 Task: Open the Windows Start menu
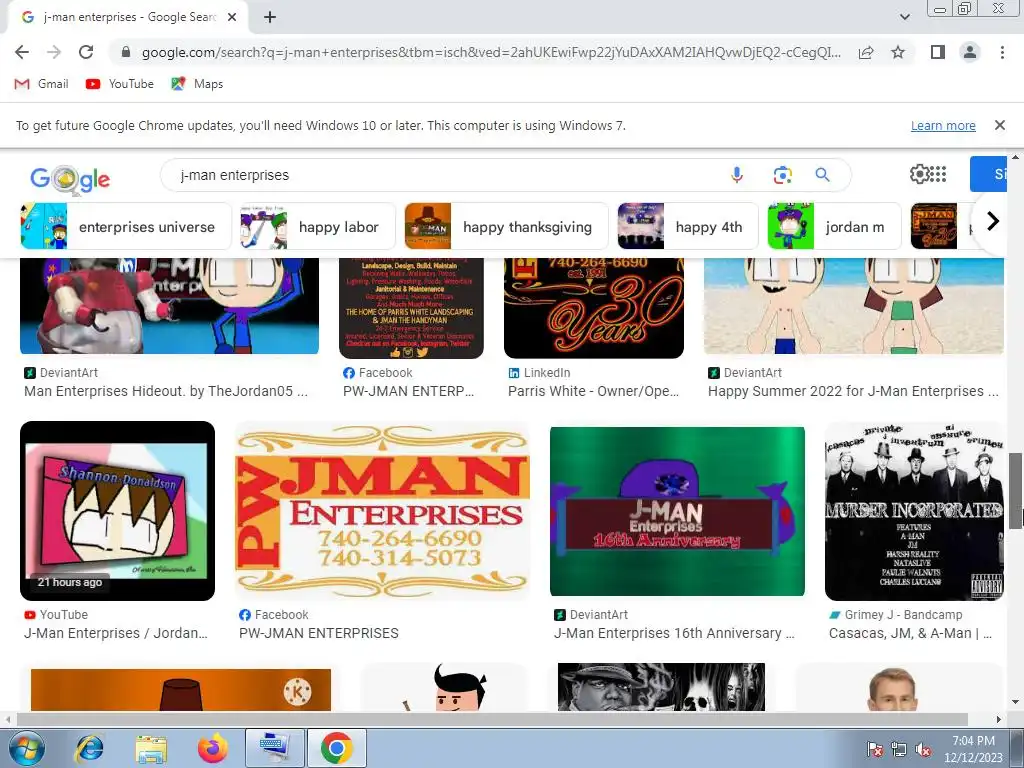click(x=26, y=748)
